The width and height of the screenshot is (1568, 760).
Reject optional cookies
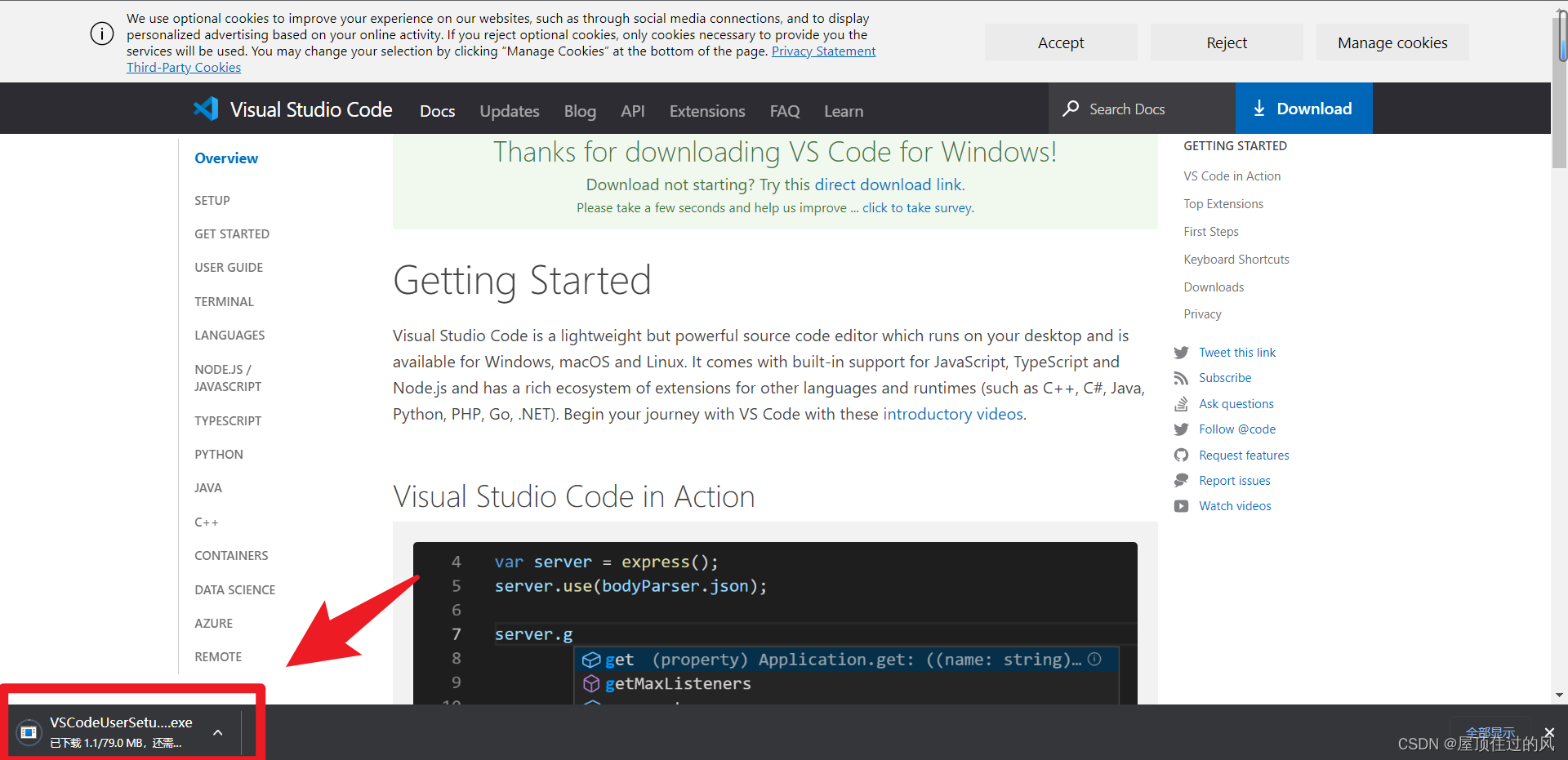(x=1227, y=42)
